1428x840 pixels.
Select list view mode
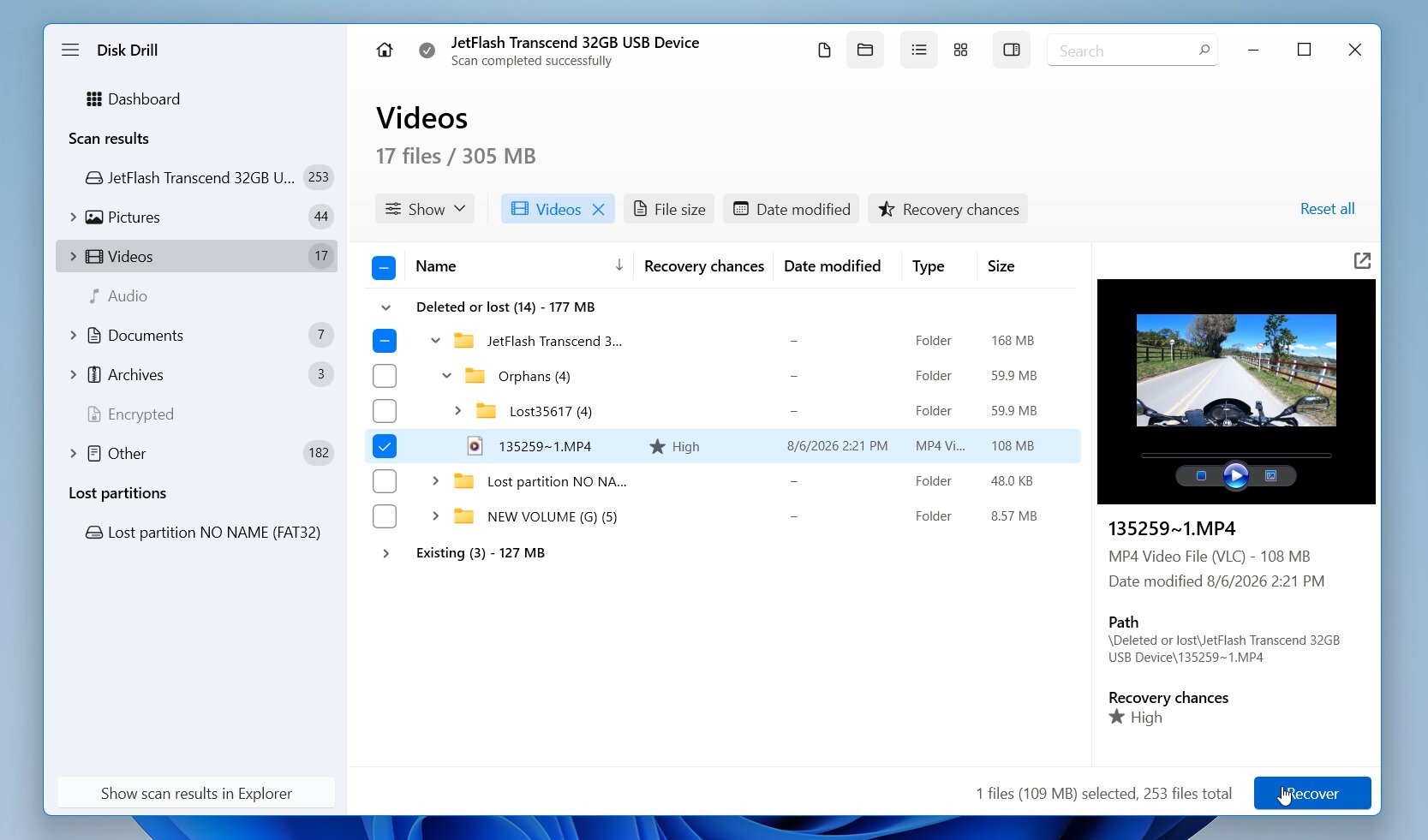919,50
